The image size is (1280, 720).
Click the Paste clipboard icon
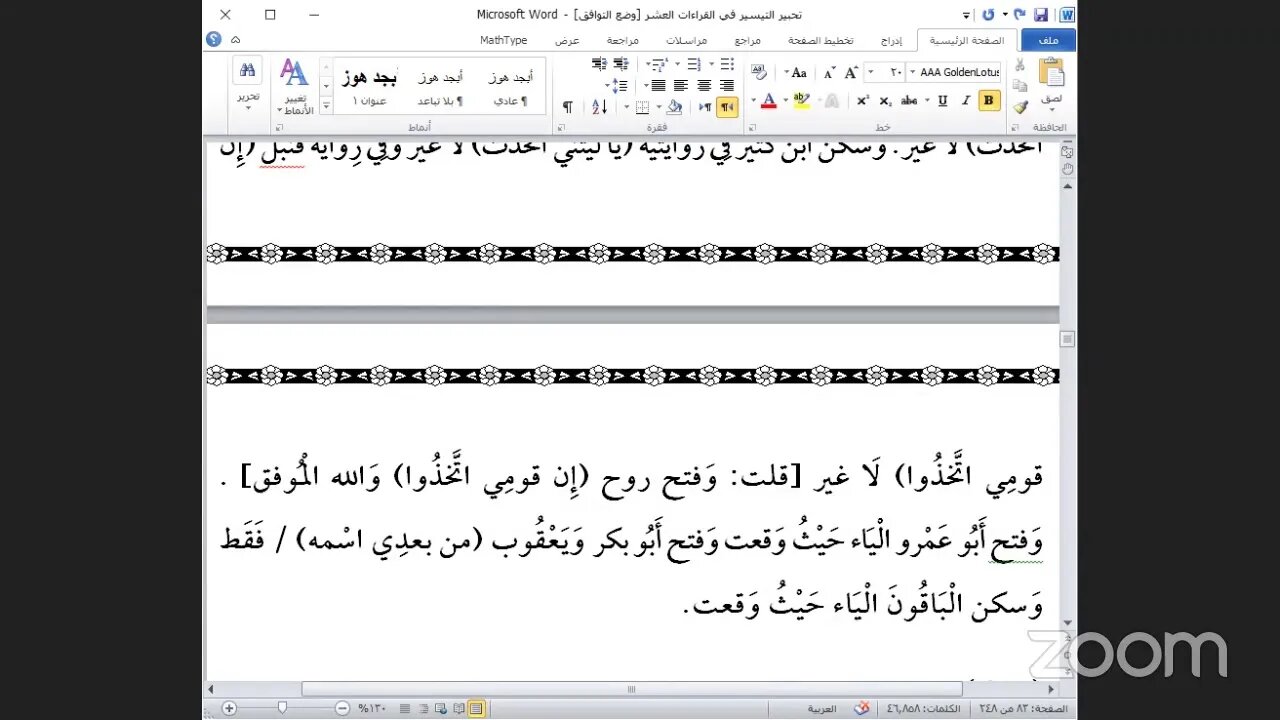click(1051, 73)
